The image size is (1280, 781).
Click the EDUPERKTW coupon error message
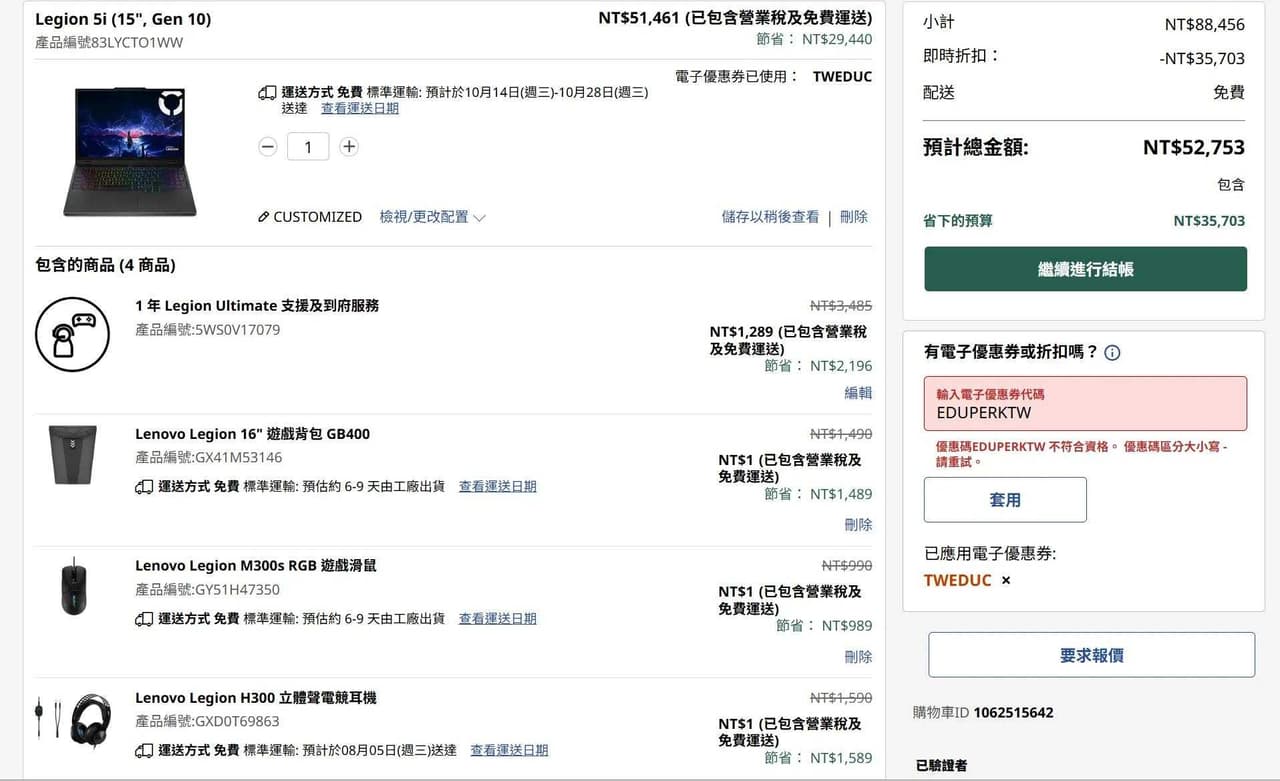[1081, 454]
